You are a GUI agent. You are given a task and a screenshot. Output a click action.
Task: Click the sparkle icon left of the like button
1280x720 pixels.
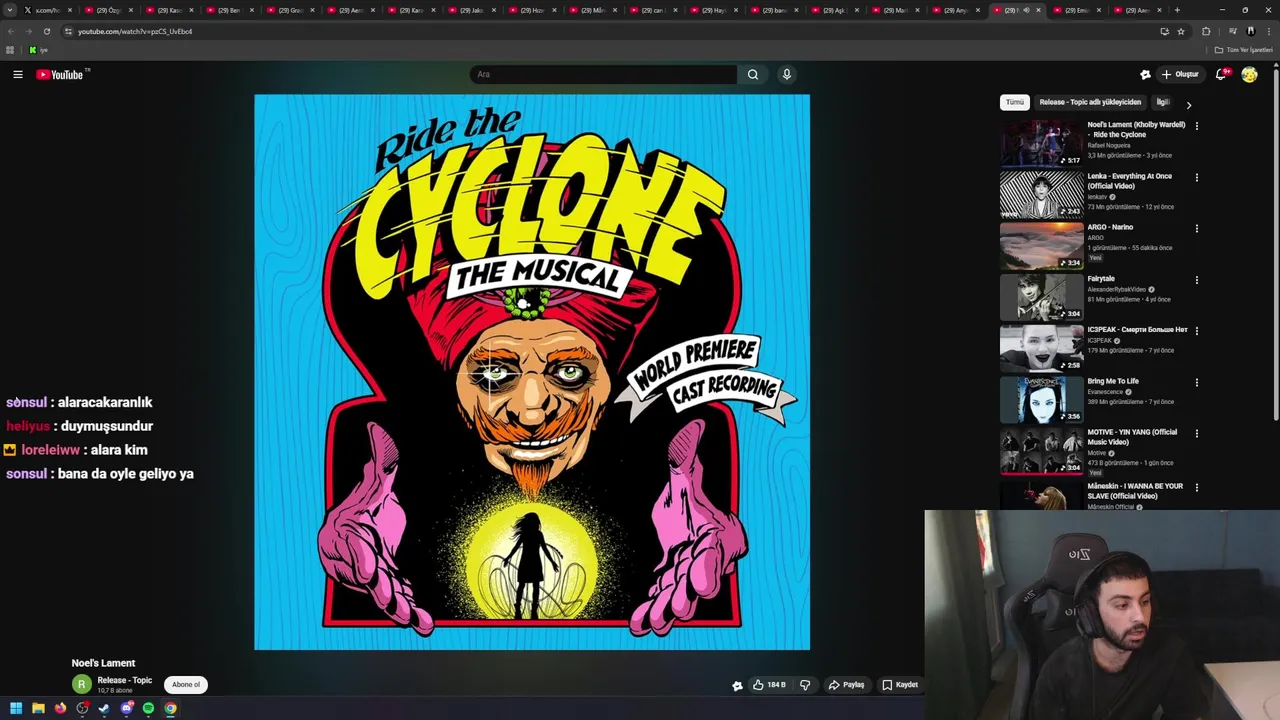click(737, 685)
